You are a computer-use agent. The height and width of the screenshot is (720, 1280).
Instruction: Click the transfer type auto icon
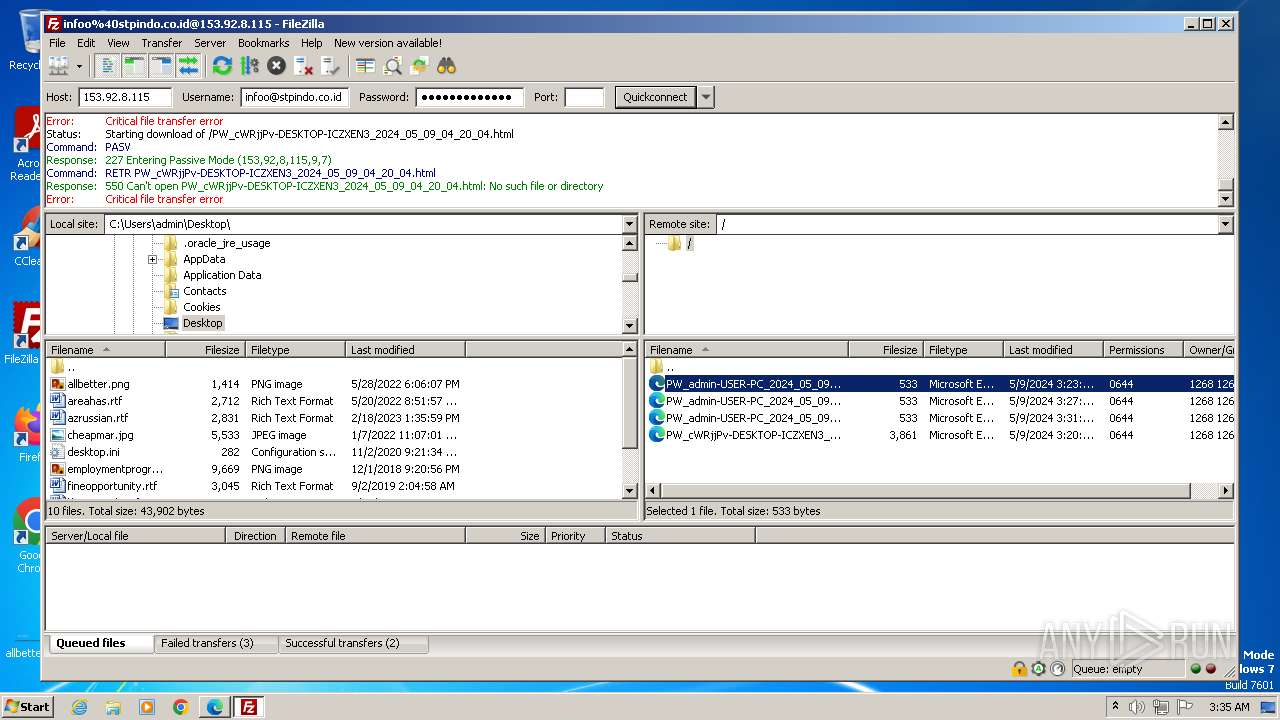point(1039,669)
